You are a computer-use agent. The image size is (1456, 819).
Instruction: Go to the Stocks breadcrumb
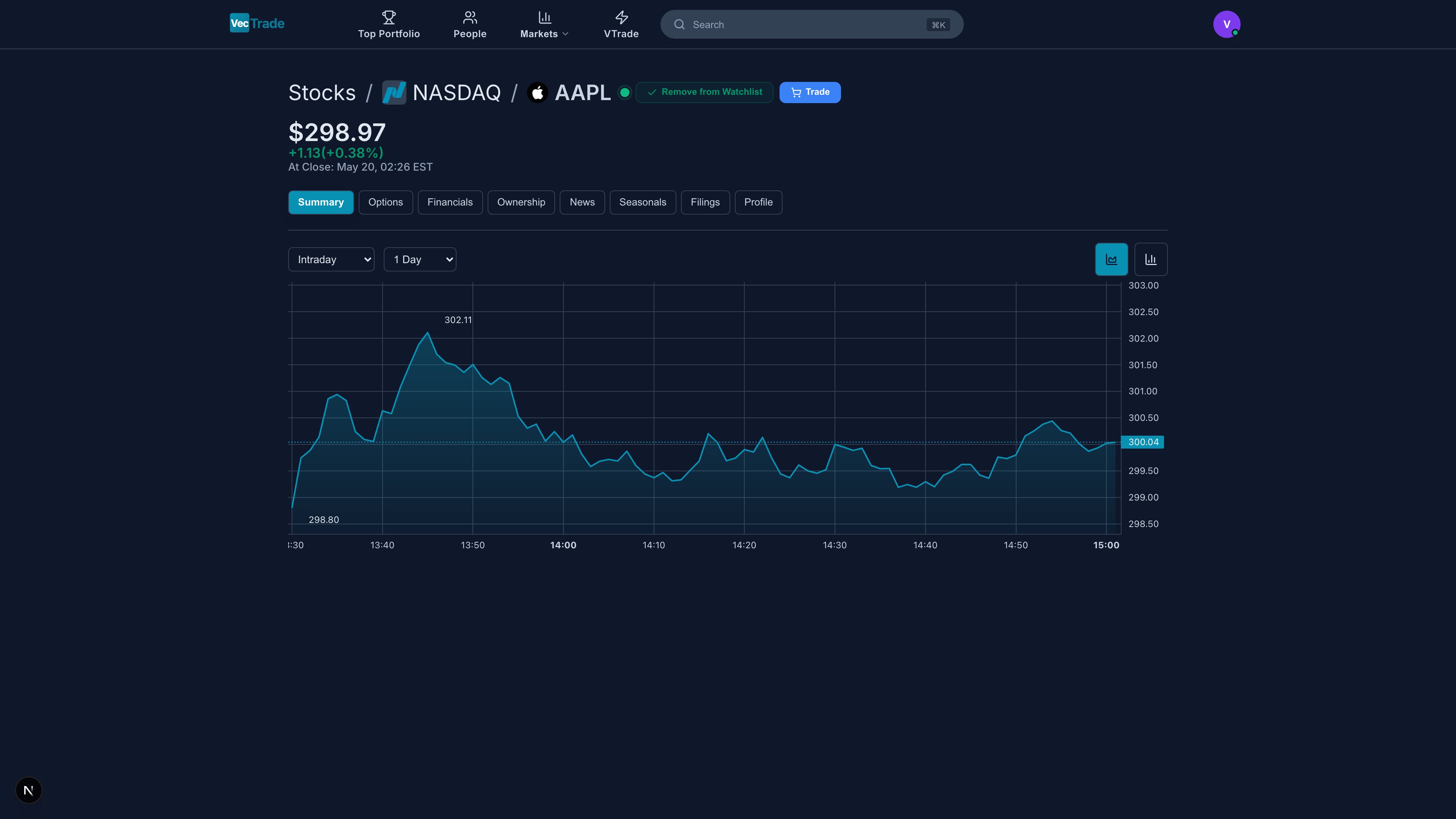tap(322, 93)
